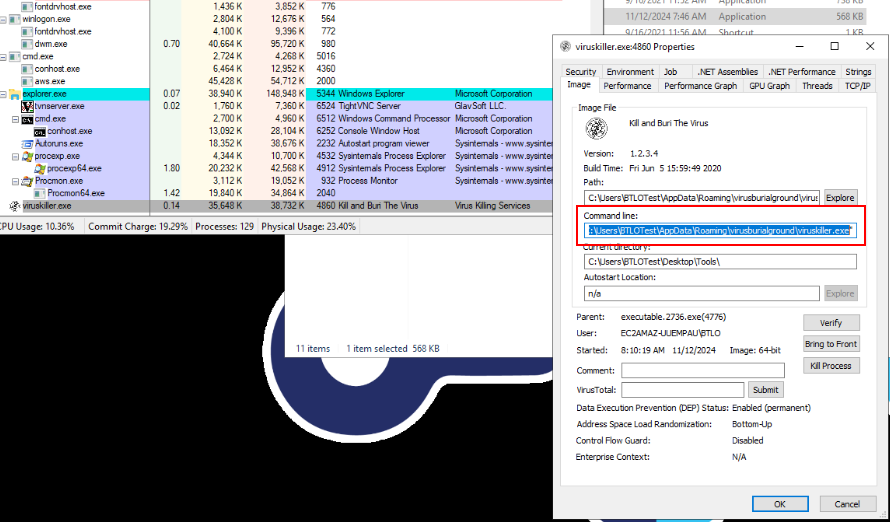Screen dimensions: 890x522
Task: Click the conhost.exe console icon under explorer
Action: point(40,132)
